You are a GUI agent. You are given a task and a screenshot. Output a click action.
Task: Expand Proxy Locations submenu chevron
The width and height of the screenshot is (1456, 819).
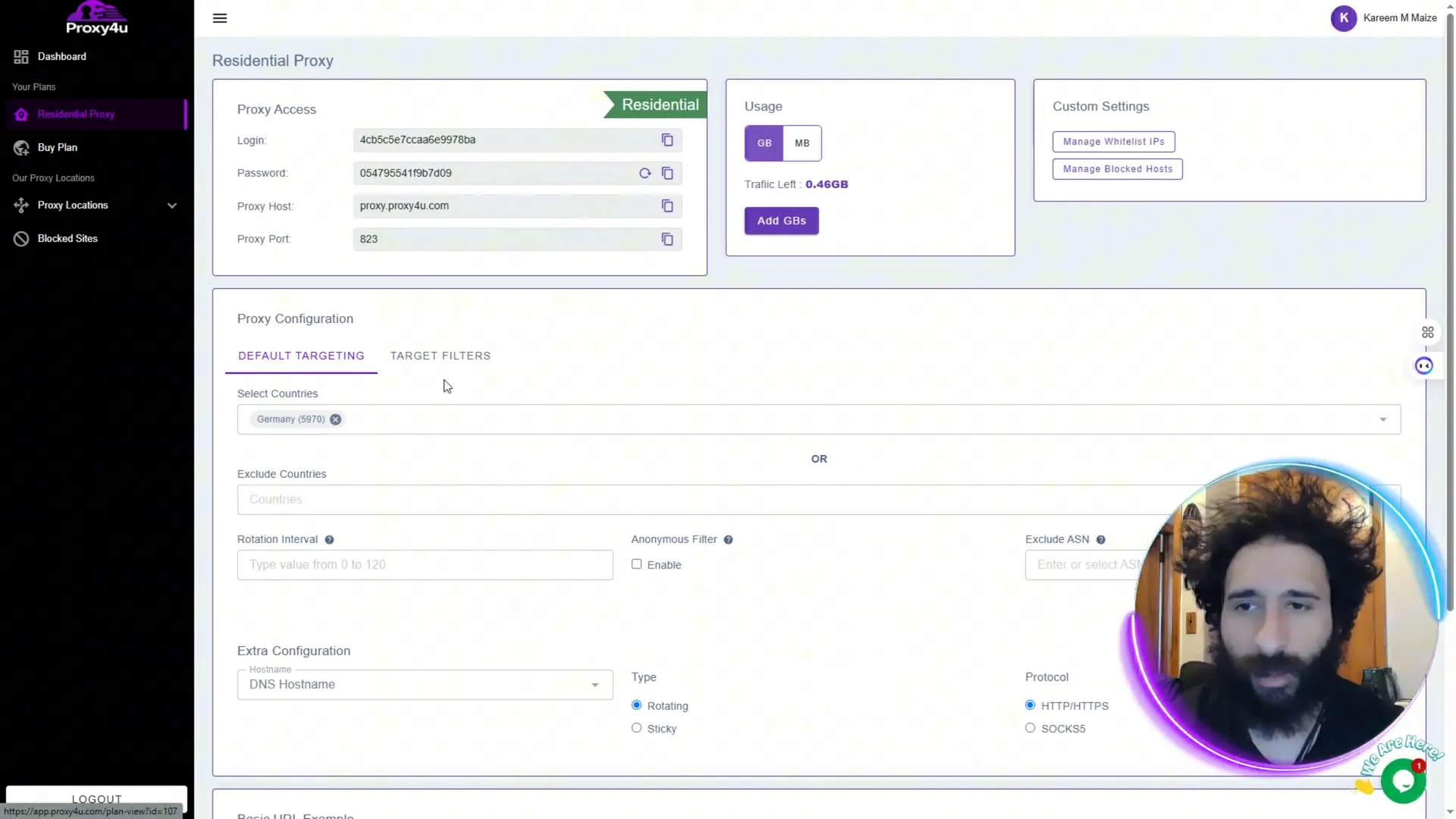[x=172, y=206]
